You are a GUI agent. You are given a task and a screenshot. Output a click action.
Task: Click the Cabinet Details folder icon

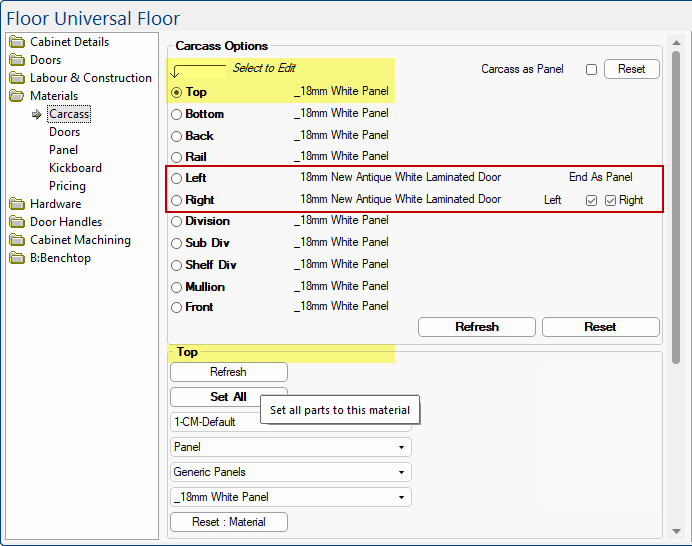coord(17,42)
